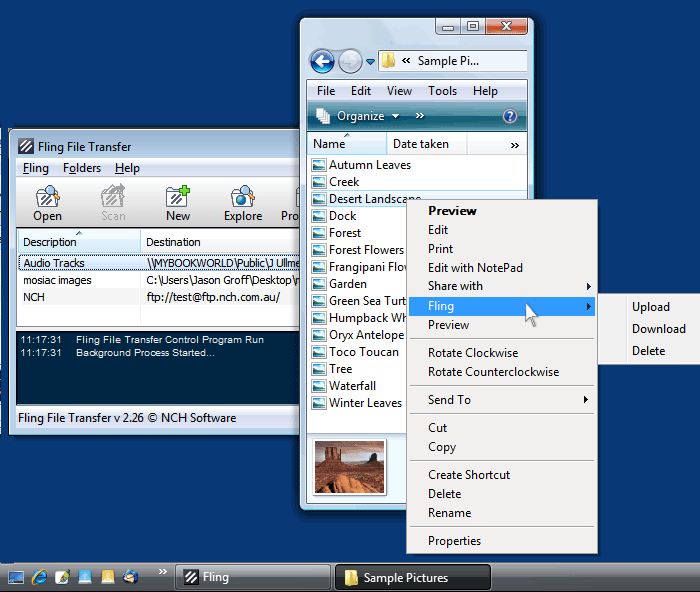
Task: Click the Explore icon in Fling toolbar
Action: 242,196
